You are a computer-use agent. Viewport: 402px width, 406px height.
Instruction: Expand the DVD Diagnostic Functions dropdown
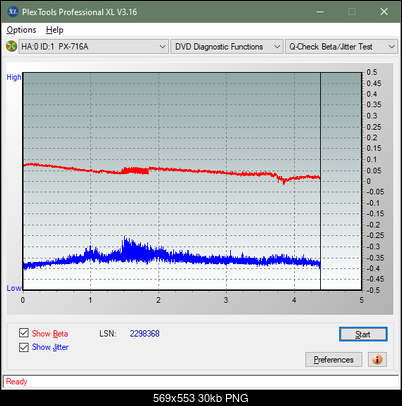click(x=227, y=47)
